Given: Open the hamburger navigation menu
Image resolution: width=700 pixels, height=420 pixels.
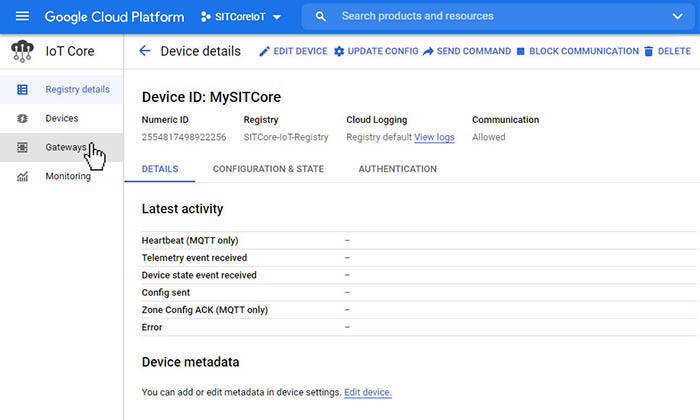Looking at the screenshot, I should [x=22, y=17].
